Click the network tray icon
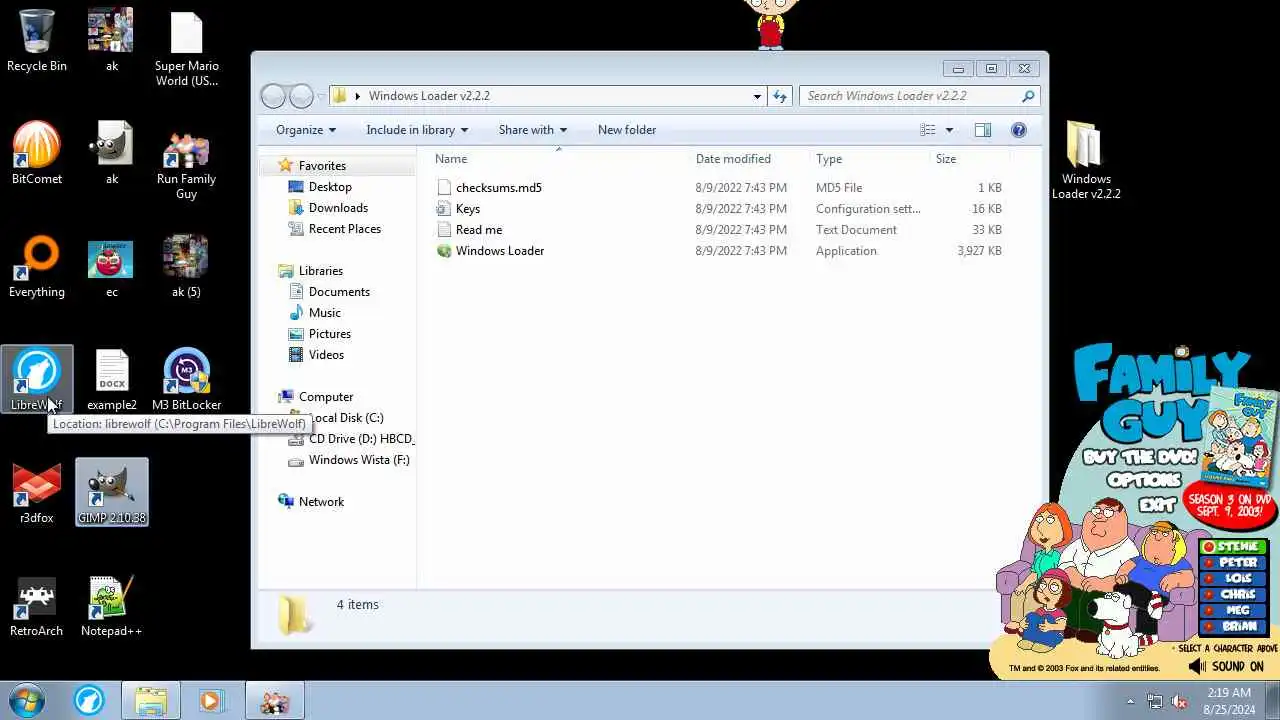The width and height of the screenshot is (1280, 720). 1155,701
